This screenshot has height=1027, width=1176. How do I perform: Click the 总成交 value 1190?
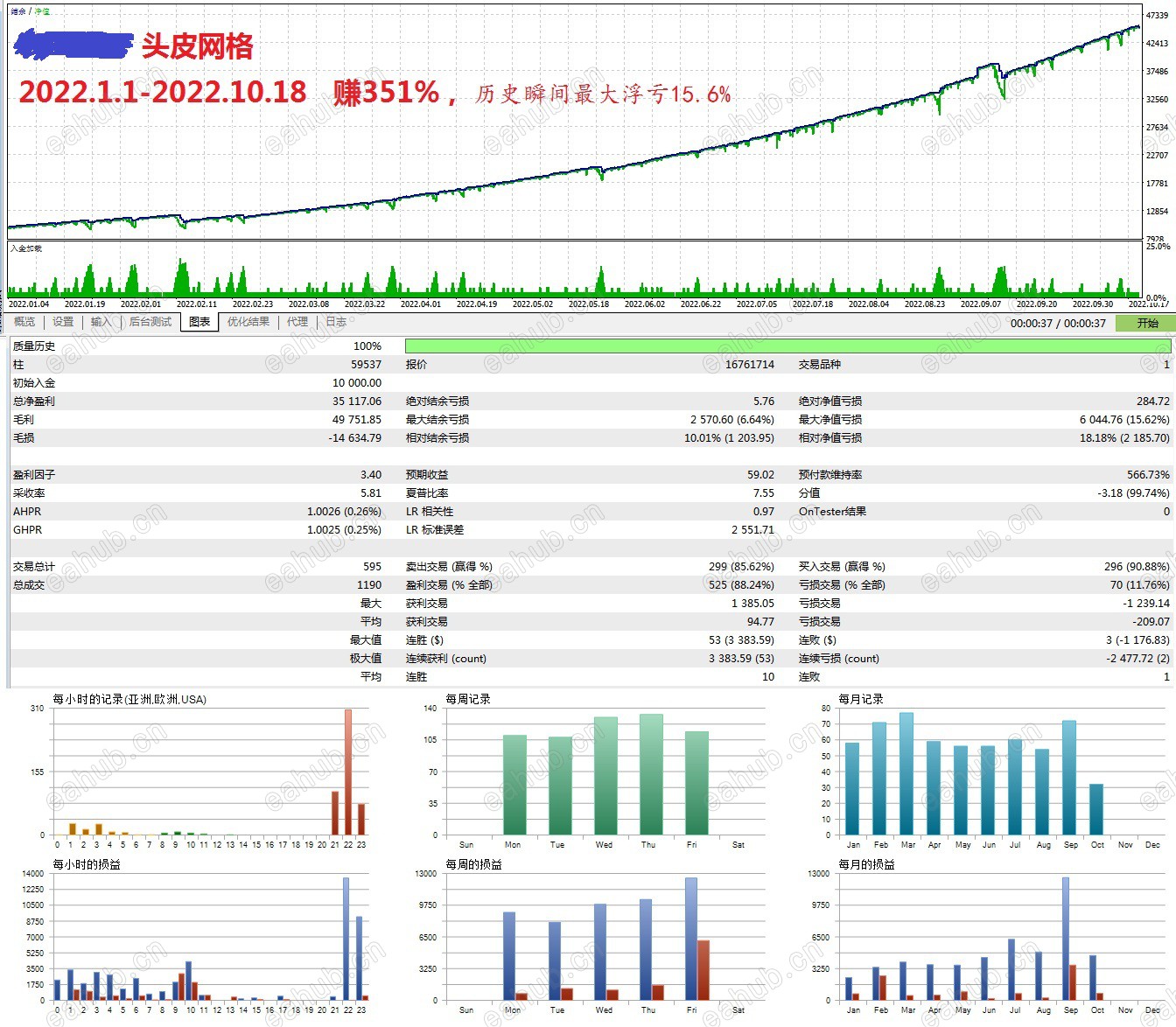click(x=369, y=585)
